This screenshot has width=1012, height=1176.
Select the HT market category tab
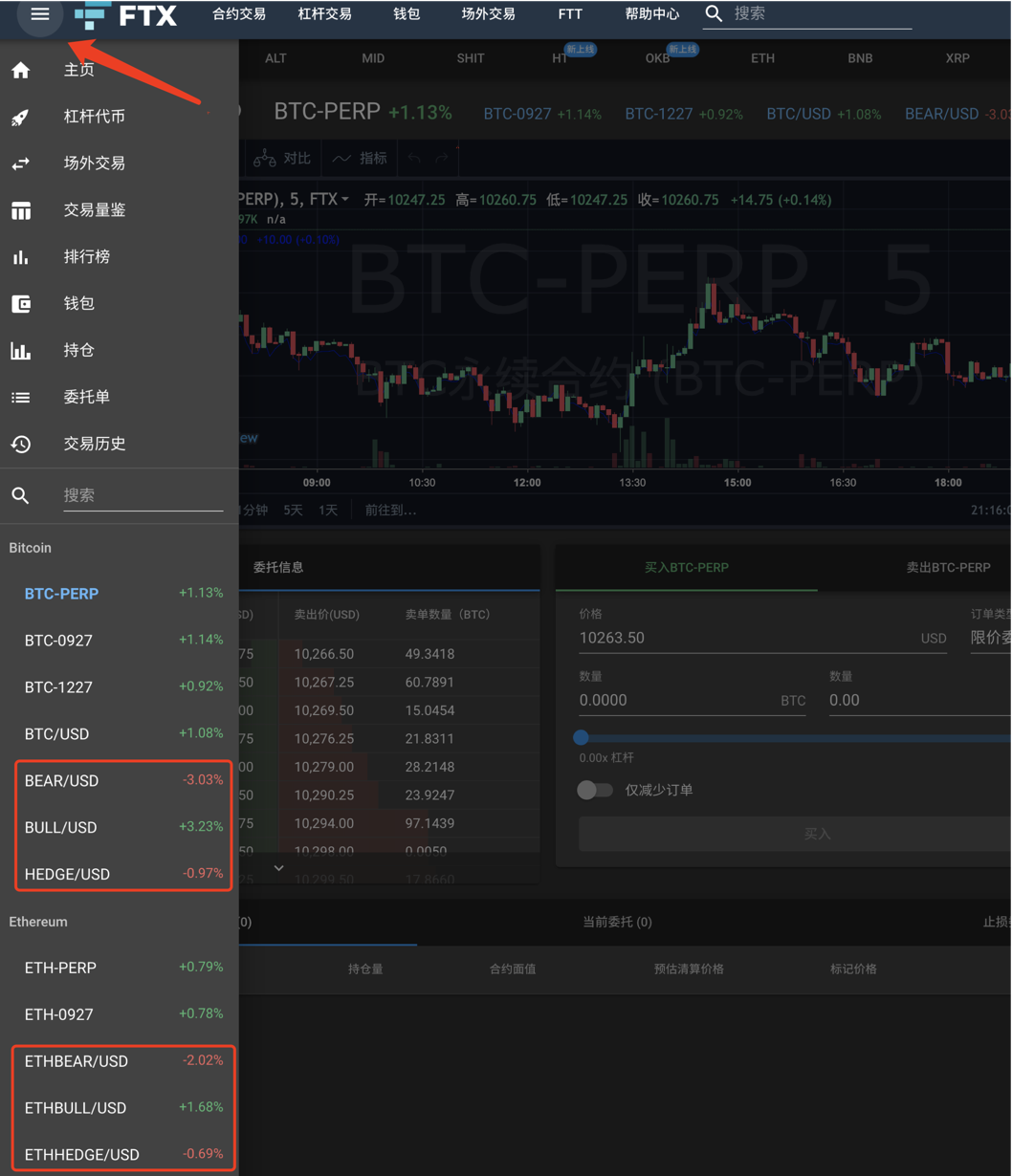coord(560,58)
